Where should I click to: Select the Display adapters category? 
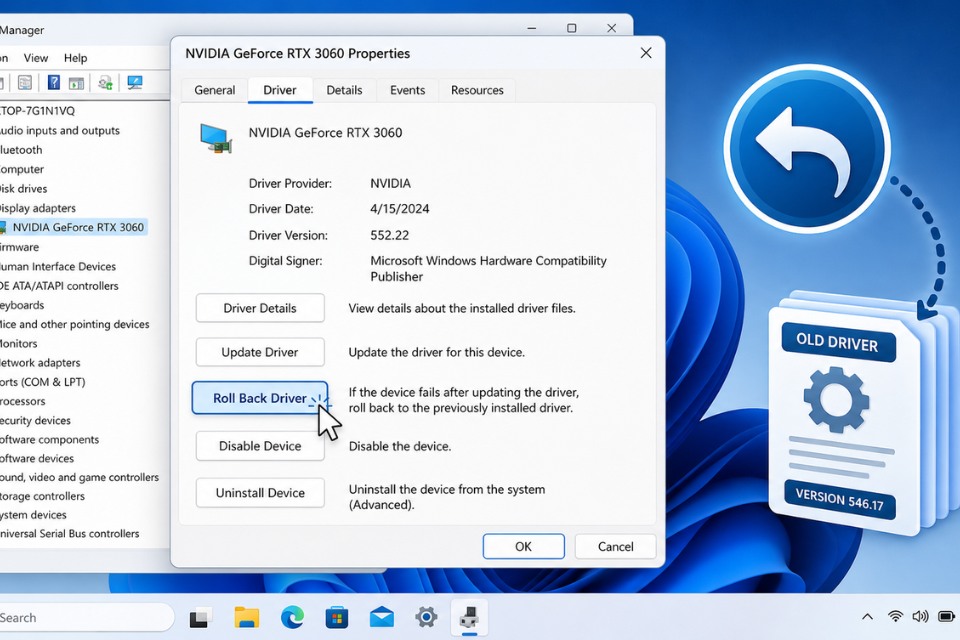tap(38, 208)
